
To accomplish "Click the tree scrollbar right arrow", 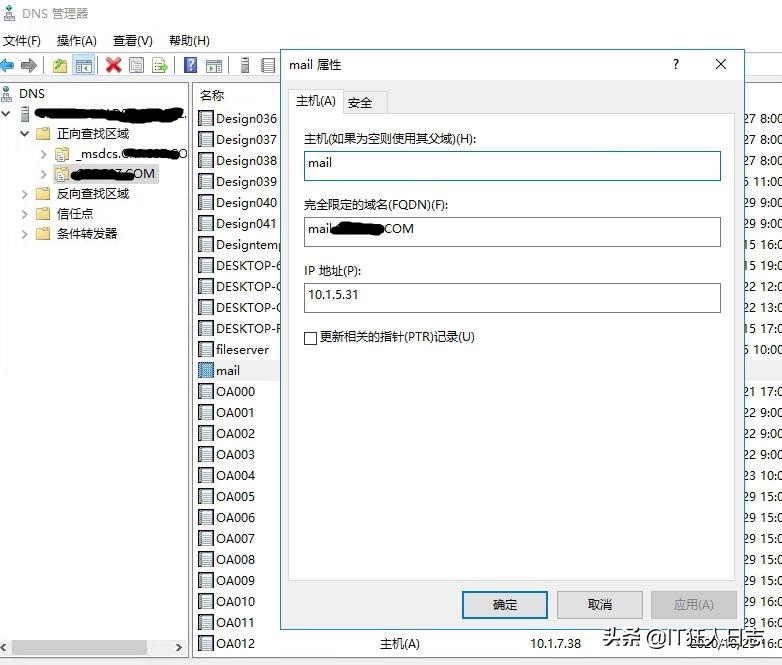I will click(x=179, y=647).
